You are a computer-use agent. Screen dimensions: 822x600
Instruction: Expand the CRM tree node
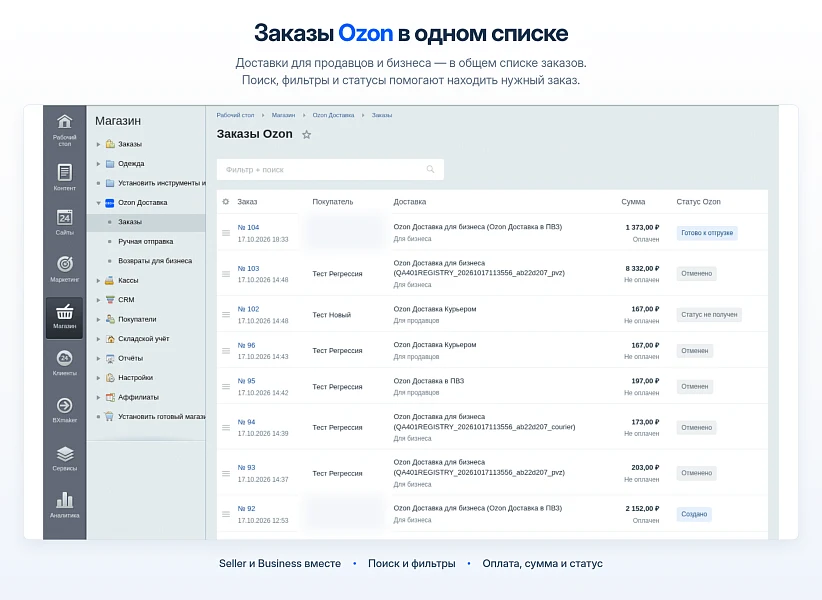click(98, 300)
